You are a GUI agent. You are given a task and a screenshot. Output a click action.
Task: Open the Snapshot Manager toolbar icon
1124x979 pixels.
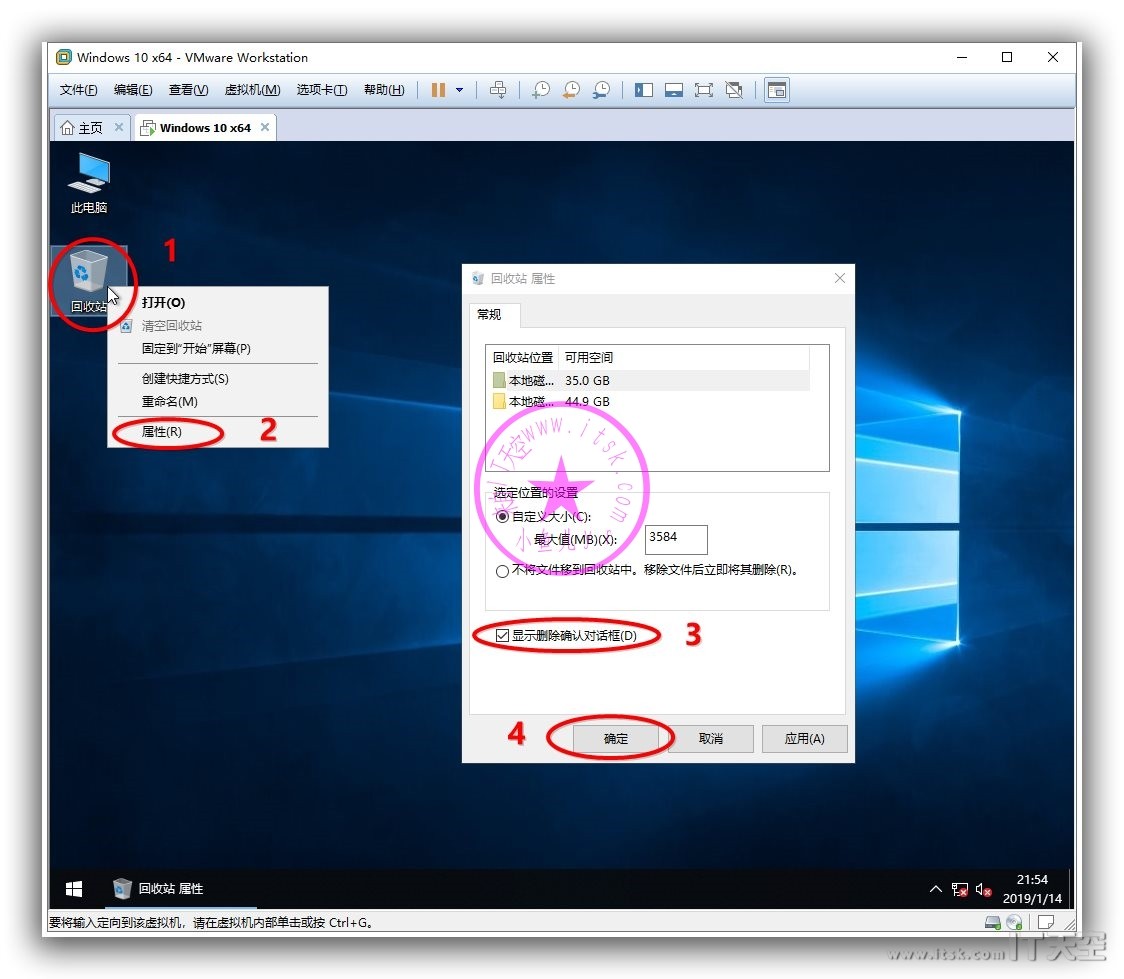click(601, 90)
